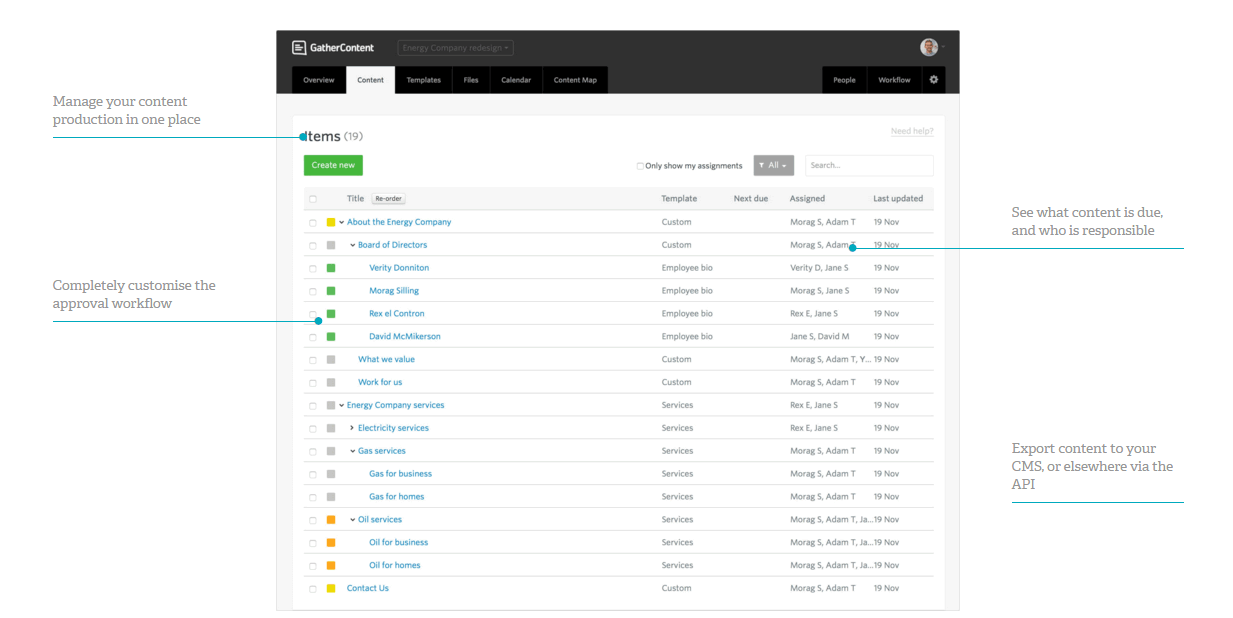Click gray status square for Energy Company services

point(331,405)
